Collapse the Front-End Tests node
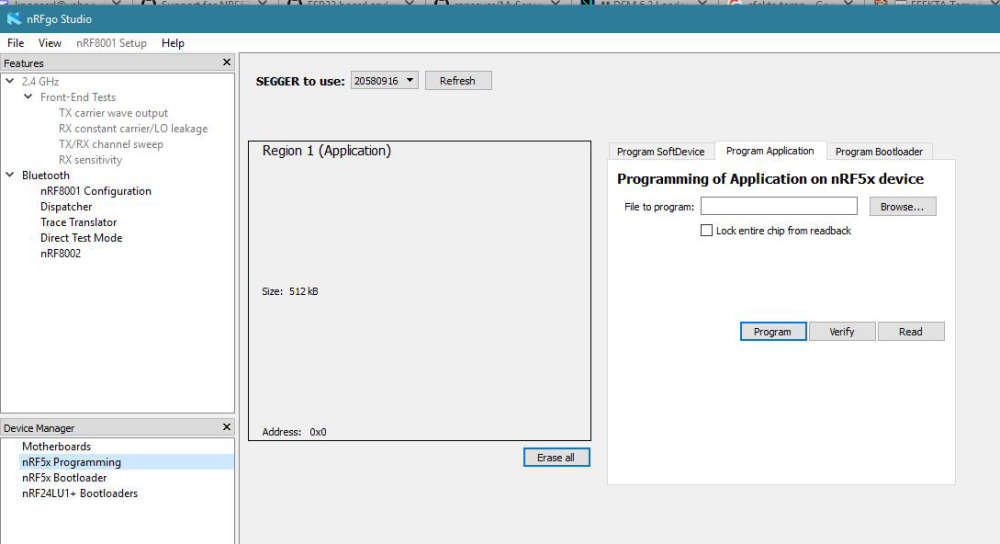The height and width of the screenshot is (544, 1000). point(28,97)
